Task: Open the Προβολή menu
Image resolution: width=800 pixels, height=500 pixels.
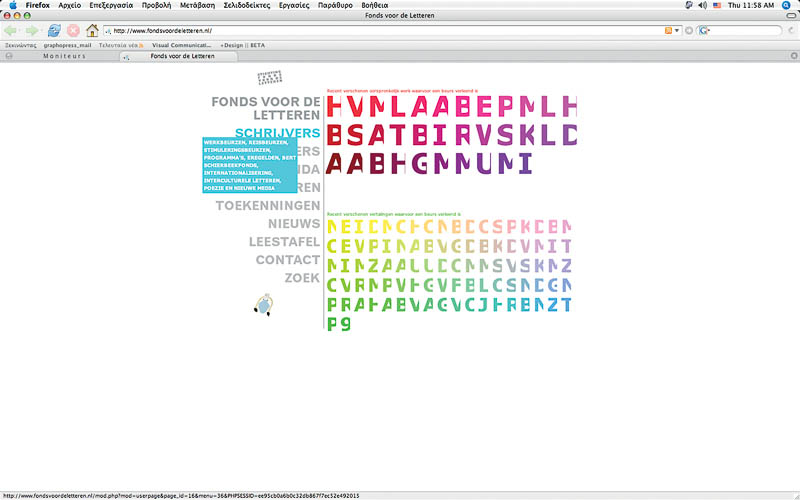Action: pyautogui.click(x=156, y=5)
